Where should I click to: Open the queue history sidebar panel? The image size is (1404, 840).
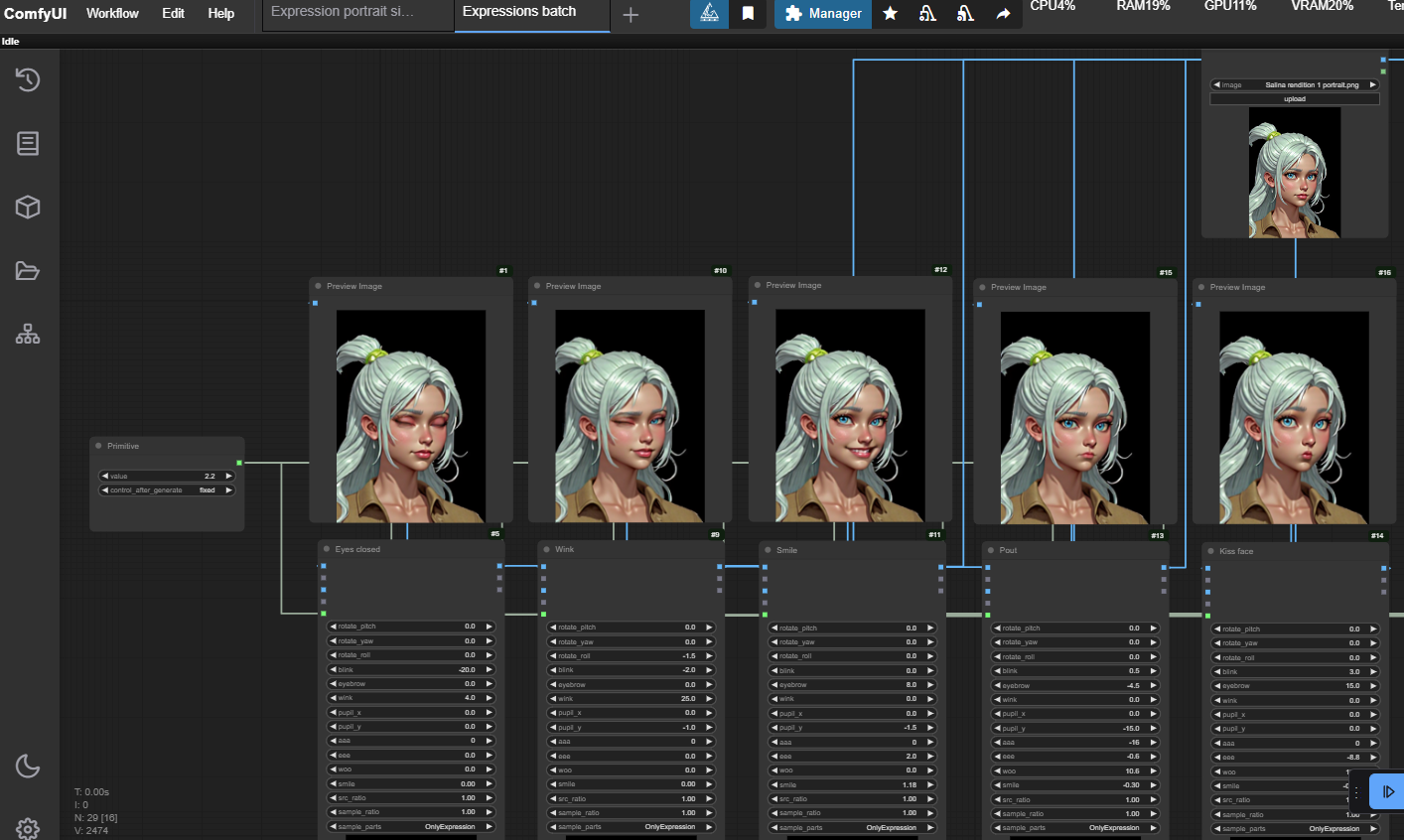(x=28, y=79)
